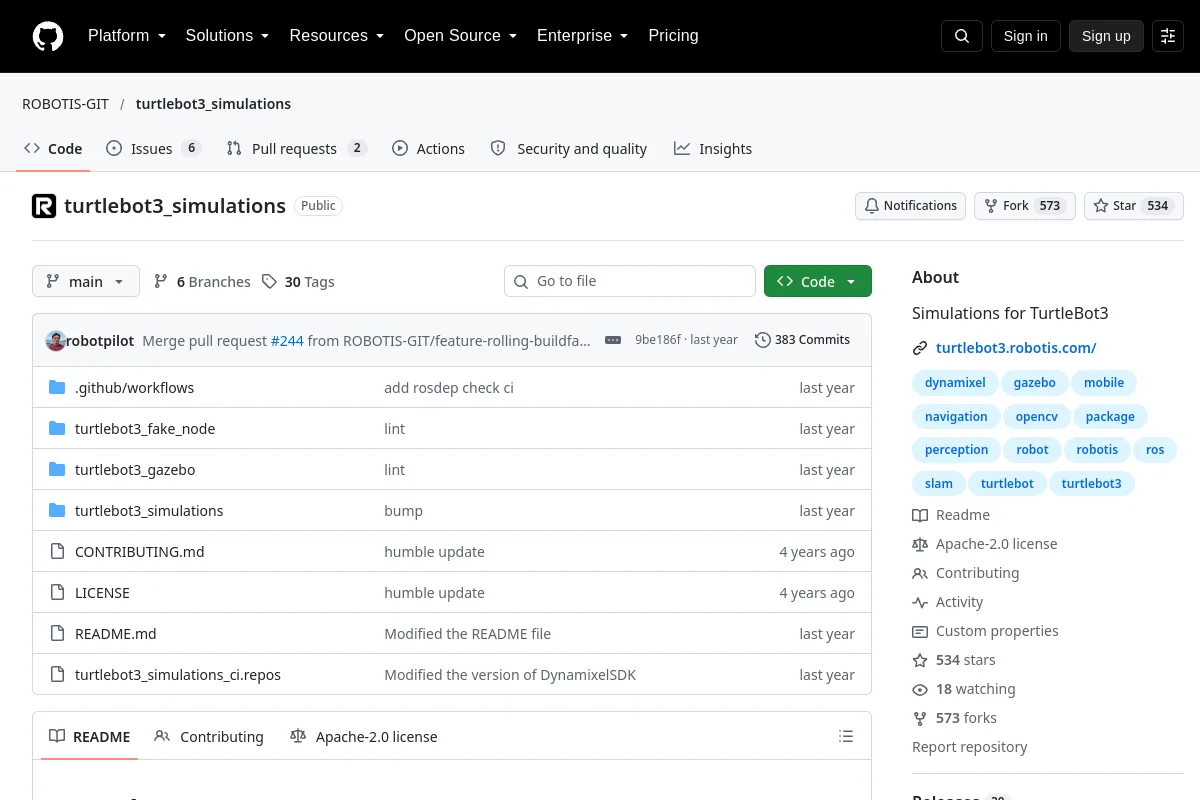Switch to Security and quality tab

point(569,148)
